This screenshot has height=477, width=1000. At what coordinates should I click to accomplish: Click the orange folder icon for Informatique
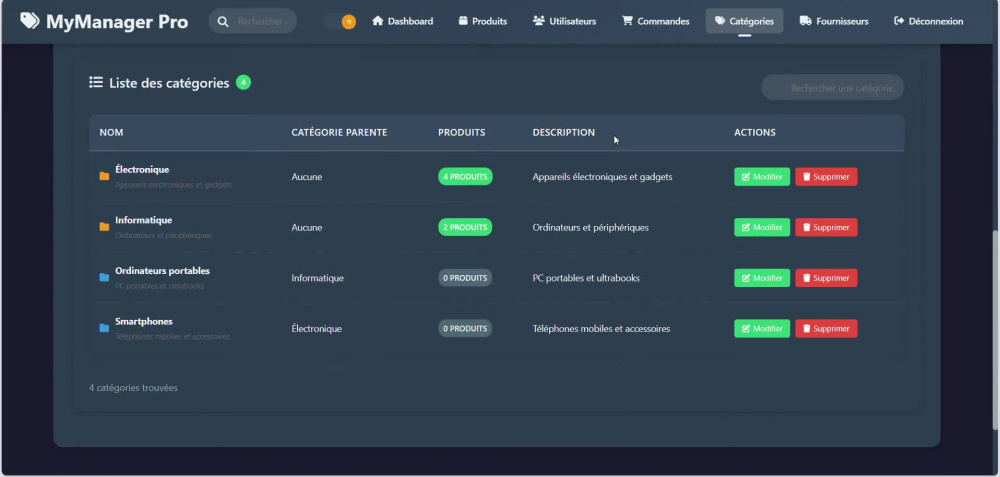105,226
